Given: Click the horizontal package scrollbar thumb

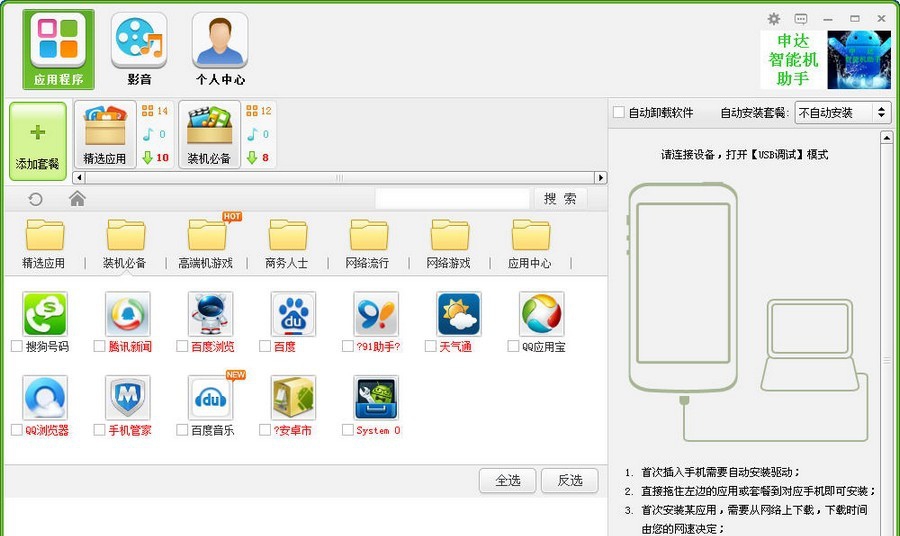Looking at the screenshot, I should (x=340, y=177).
